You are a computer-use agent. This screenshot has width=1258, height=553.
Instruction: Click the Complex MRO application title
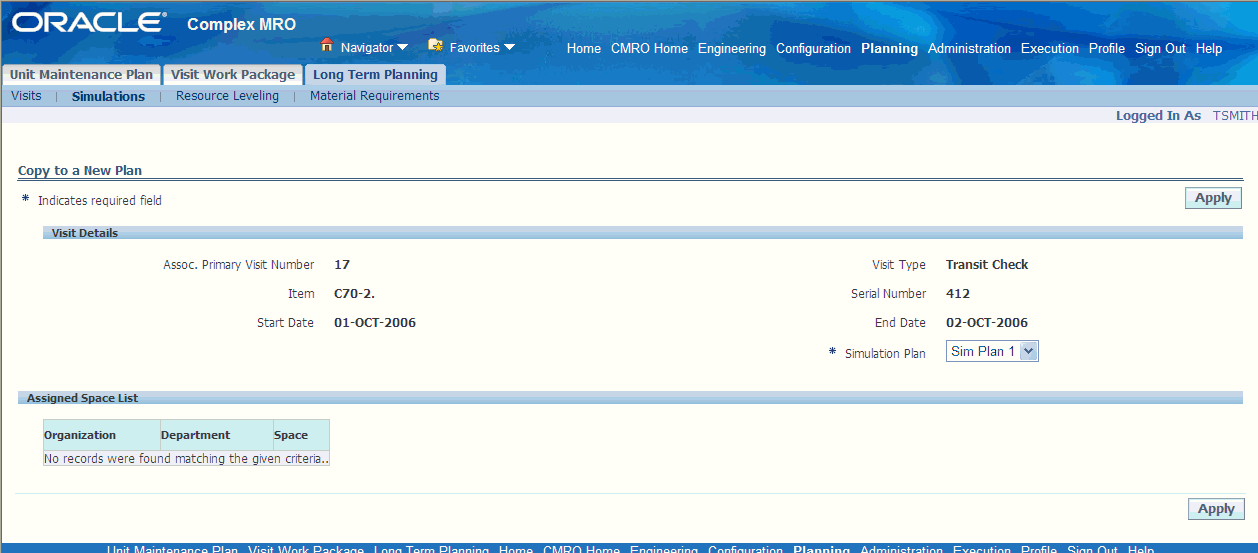pyautogui.click(x=242, y=24)
